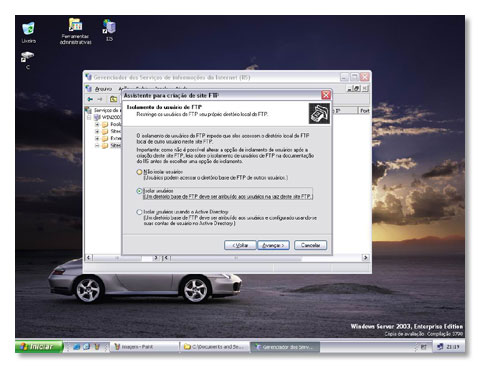The height and width of the screenshot is (368, 480).
Task: Click details pane scroll right arrow
Action: click(365, 258)
